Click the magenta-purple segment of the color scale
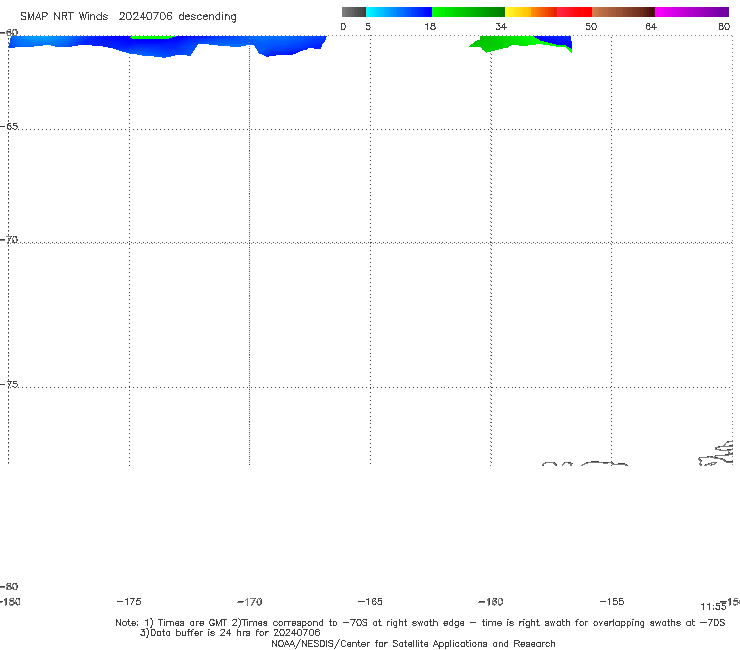Screen dimensions: 740x650 click(x=692, y=12)
